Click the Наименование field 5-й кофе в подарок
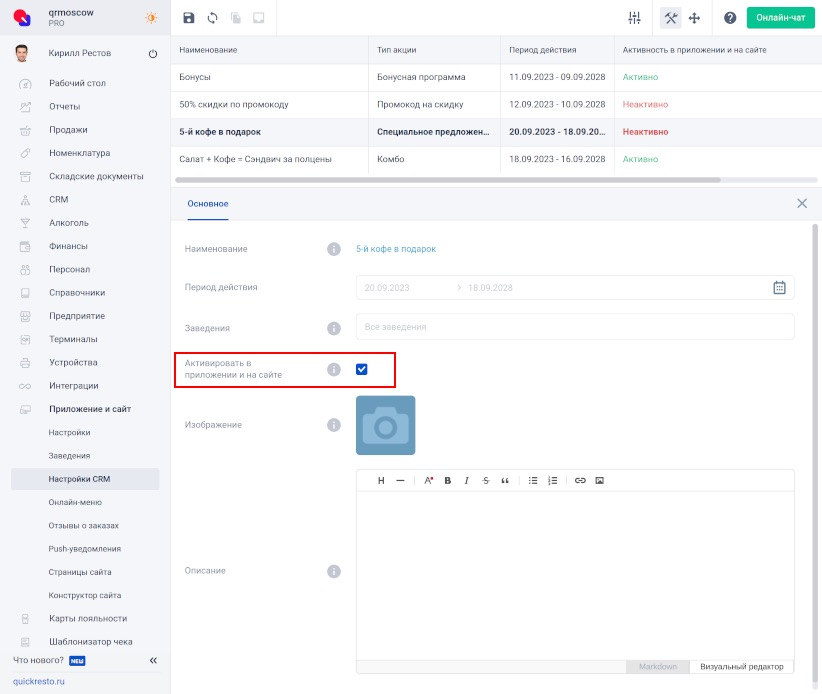 point(396,249)
